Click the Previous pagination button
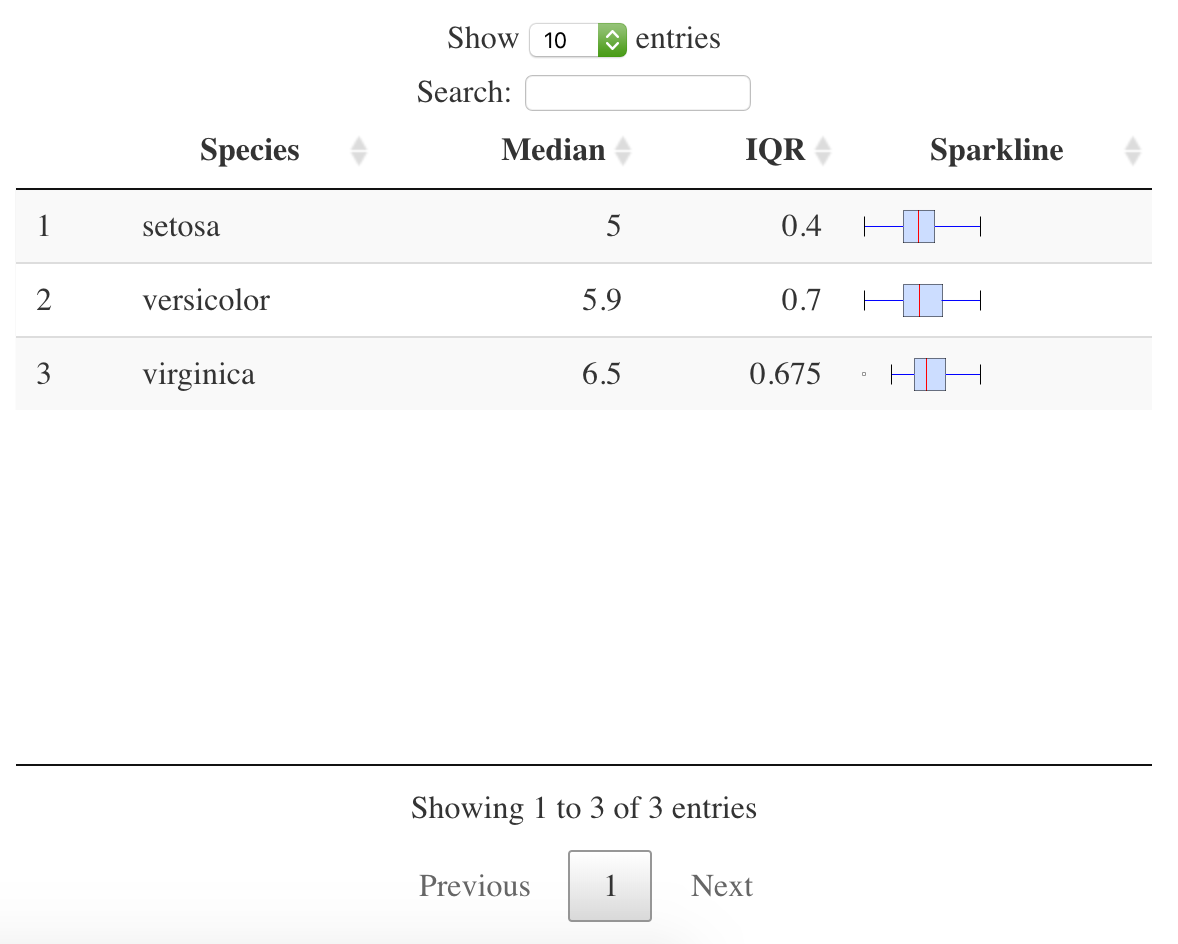Viewport: 1178px width, 944px height. point(474,886)
